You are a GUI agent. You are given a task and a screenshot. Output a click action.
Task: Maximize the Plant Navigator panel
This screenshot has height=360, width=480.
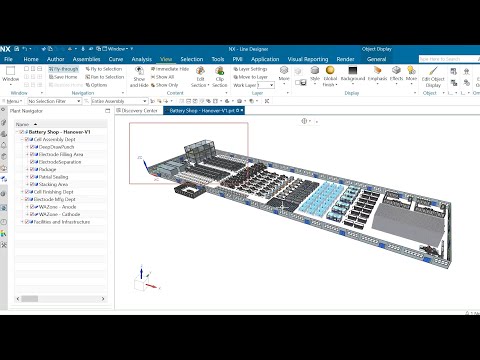(107, 111)
